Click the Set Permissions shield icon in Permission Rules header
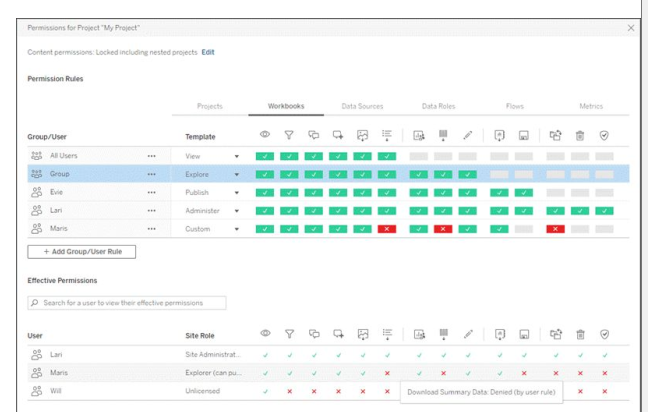 604,136
